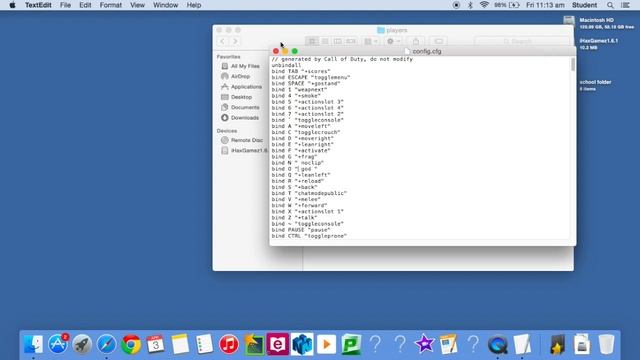
Task: Open the blue cubes app in dock
Action: [302, 344]
